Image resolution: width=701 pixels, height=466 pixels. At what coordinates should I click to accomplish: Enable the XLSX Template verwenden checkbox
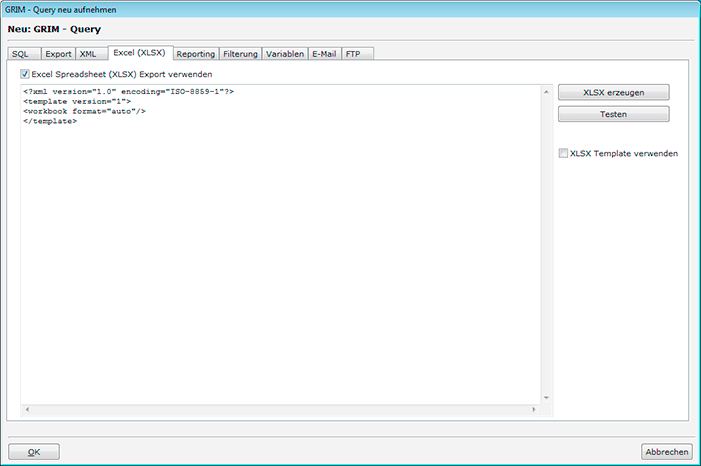(563, 153)
